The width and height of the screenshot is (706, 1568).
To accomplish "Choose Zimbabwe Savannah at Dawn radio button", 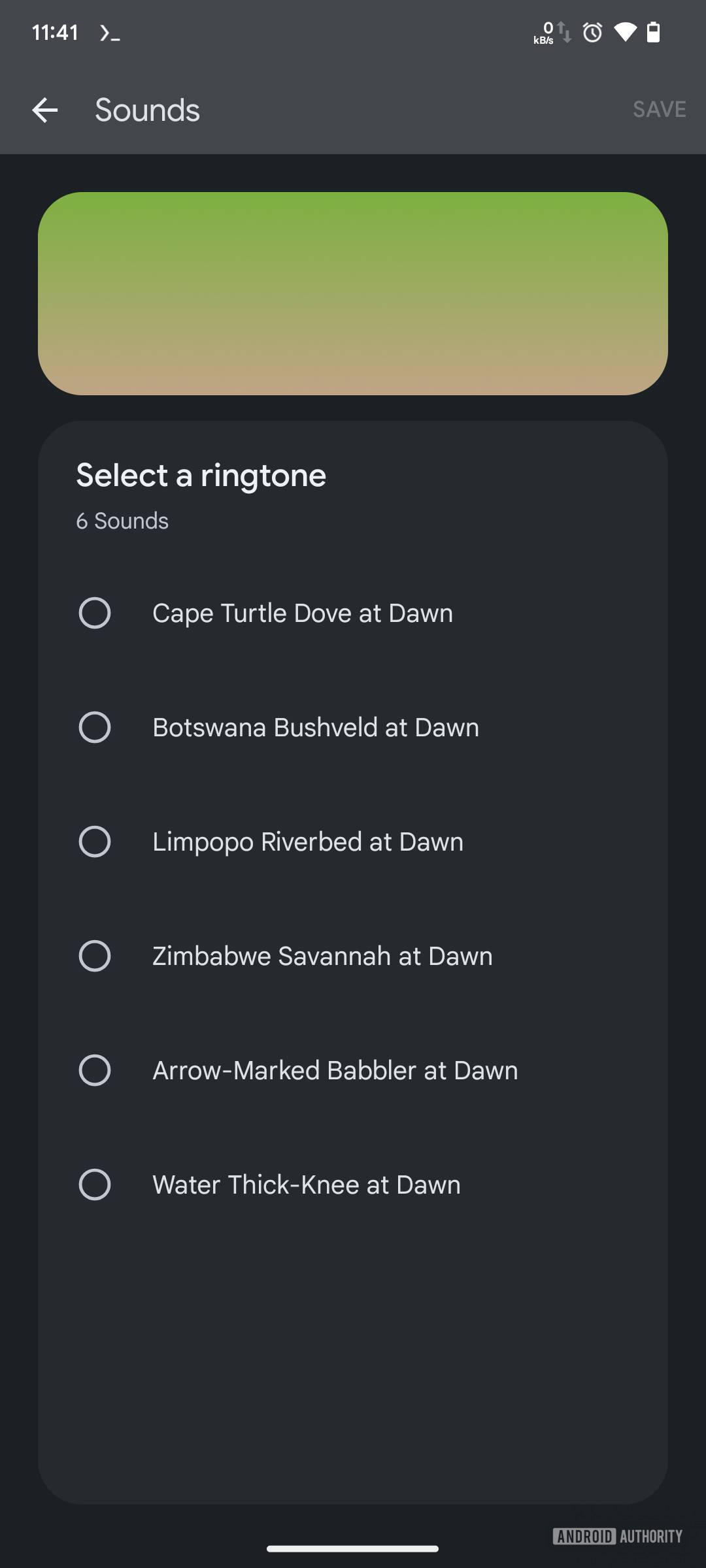I will pos(95,956).
